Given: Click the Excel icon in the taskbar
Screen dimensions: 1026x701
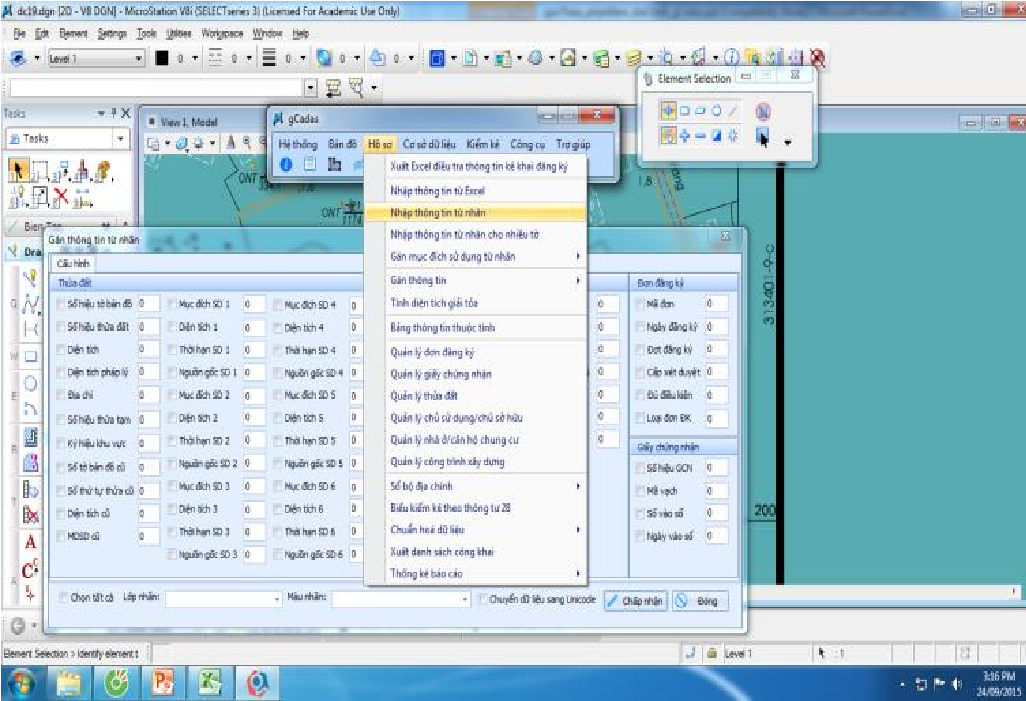Looking at the screenshot, I should [211, 682].
